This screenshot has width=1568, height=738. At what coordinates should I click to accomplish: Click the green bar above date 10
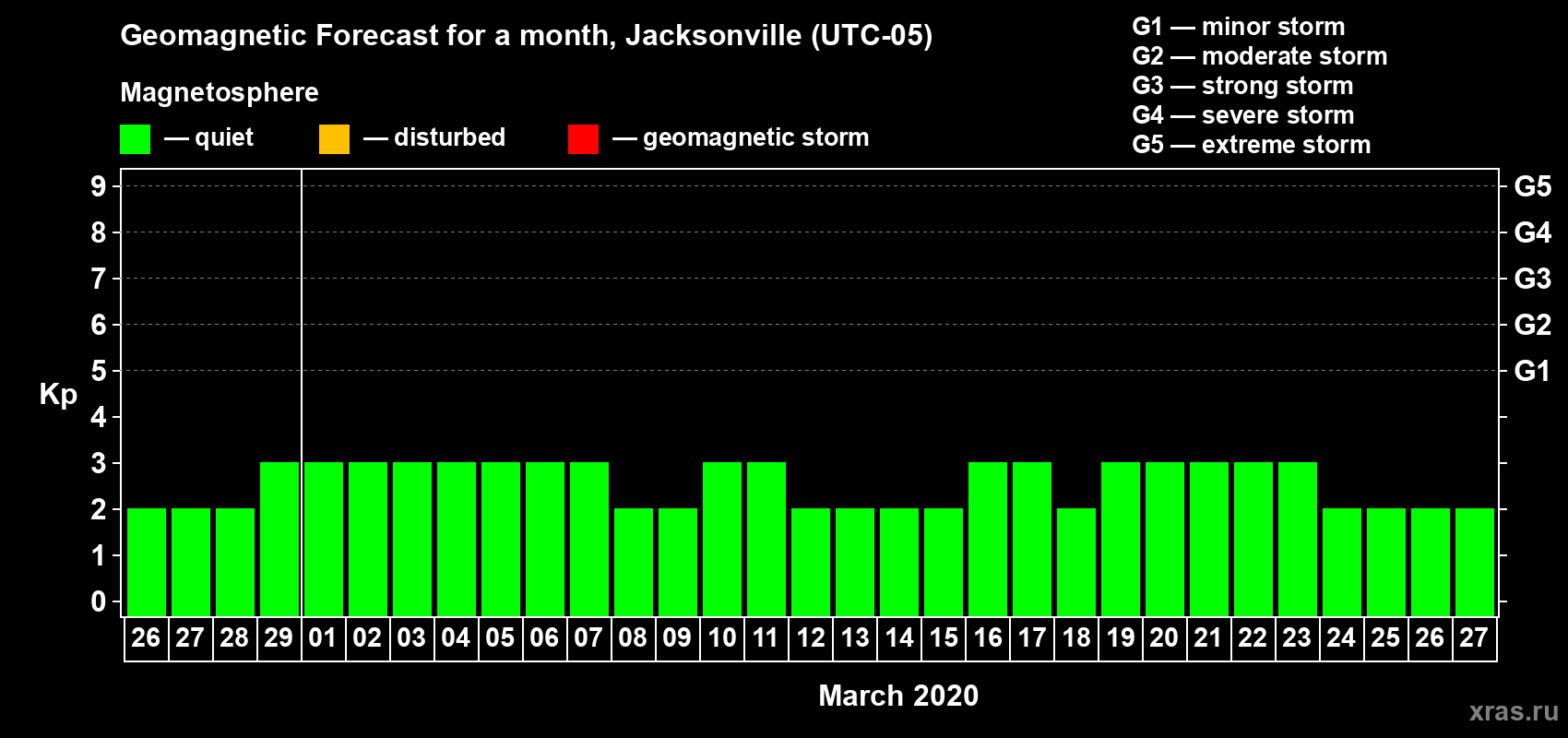(722, 539)
